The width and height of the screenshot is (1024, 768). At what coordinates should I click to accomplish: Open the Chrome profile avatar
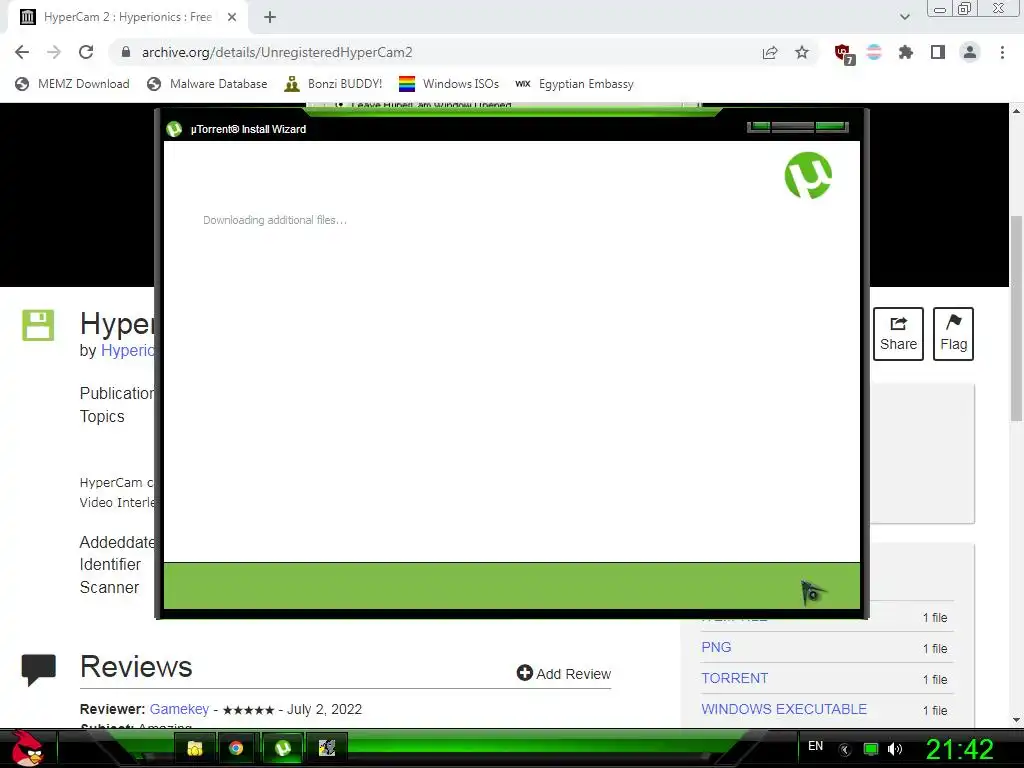click(970, 52)
